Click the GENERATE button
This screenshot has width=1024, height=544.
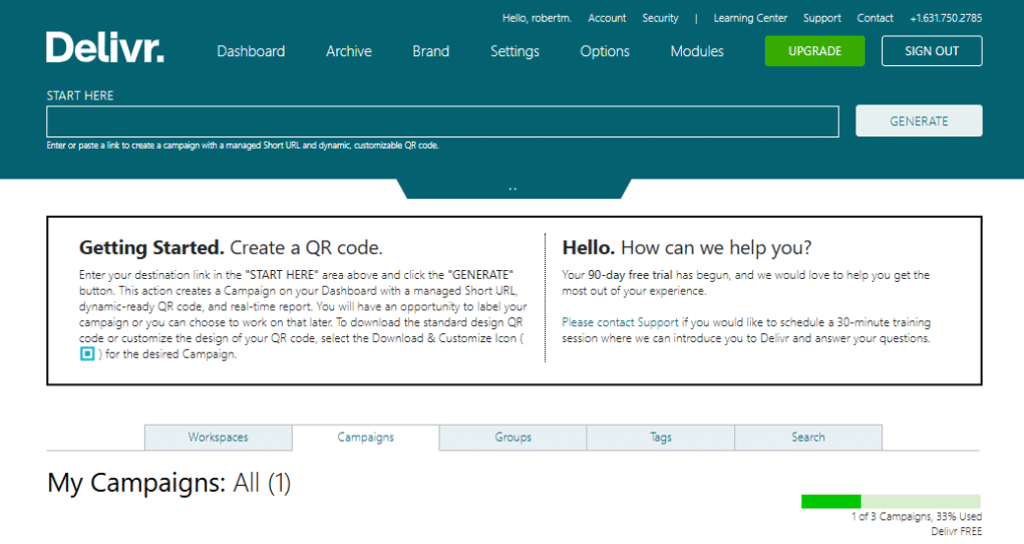[x=919, y=121]
